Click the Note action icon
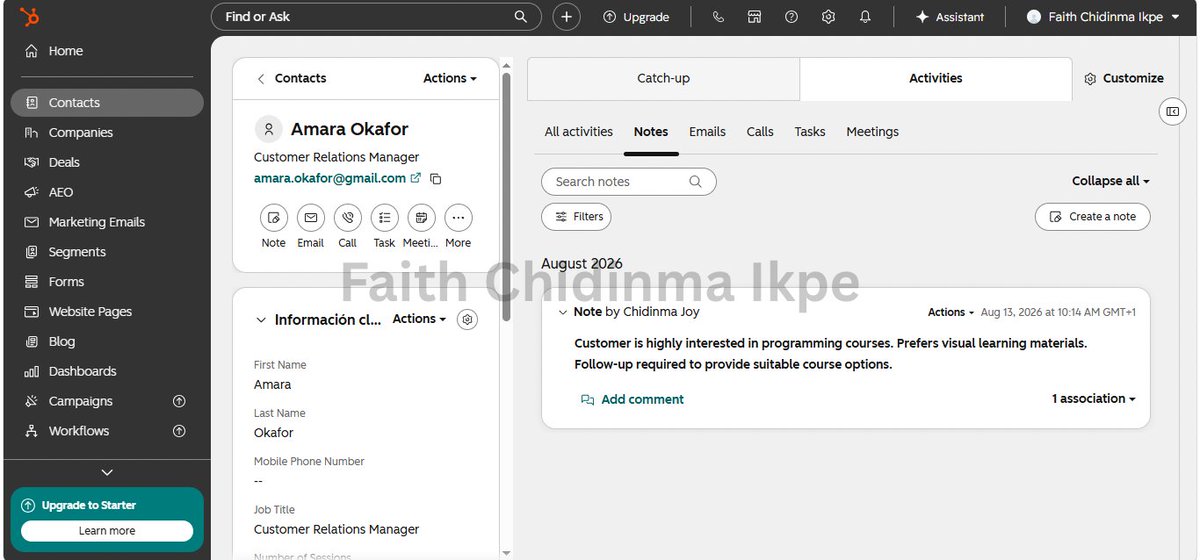 pyautogui.click(x=273, y=218)
